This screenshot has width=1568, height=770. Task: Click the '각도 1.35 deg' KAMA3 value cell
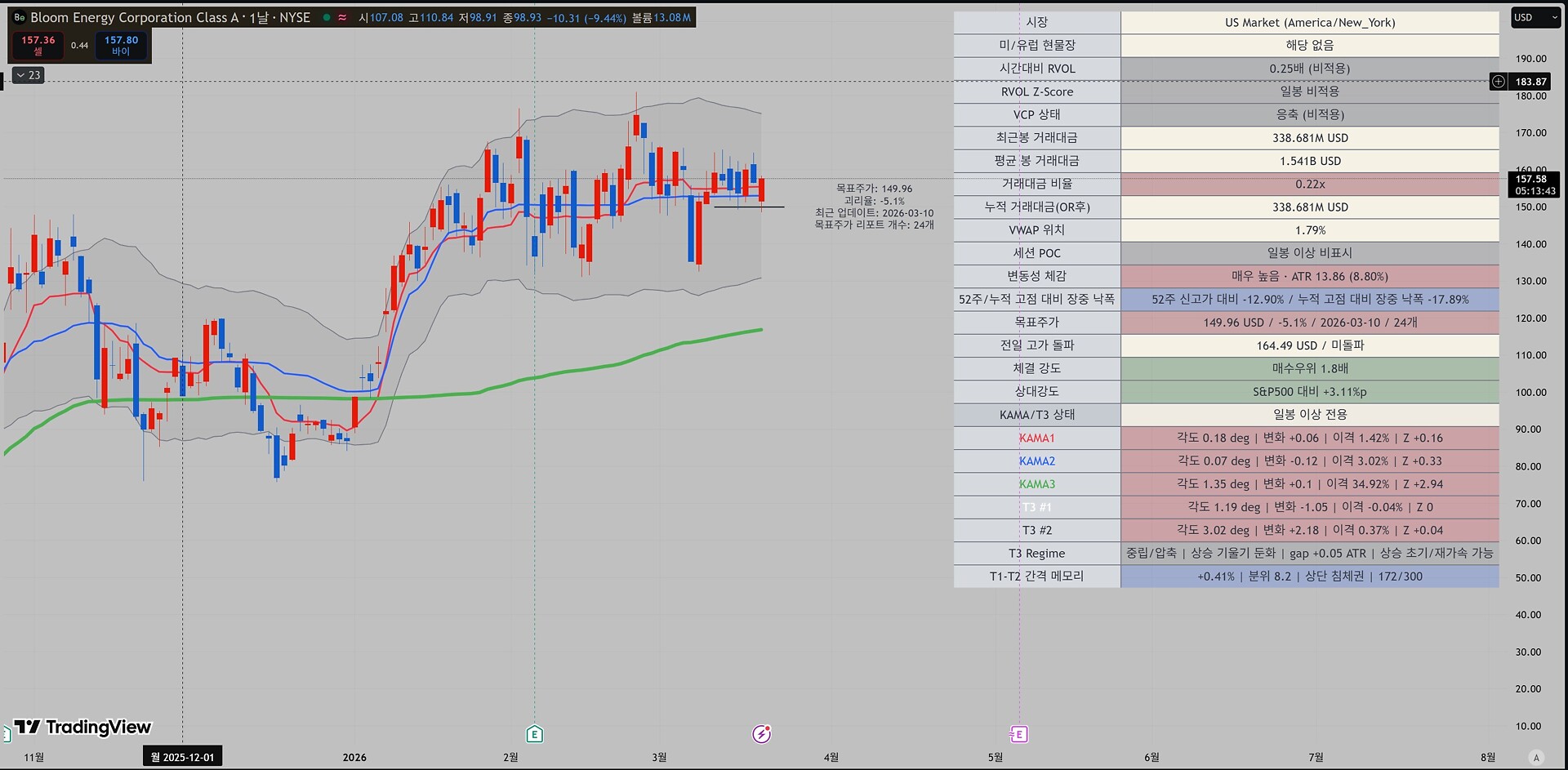(1310, 484)
